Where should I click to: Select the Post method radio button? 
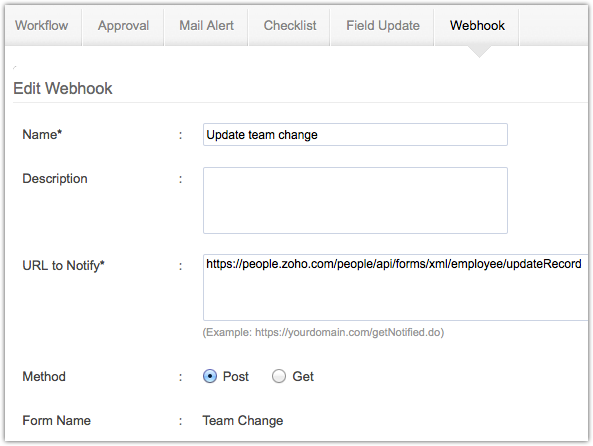coord(210,376)
